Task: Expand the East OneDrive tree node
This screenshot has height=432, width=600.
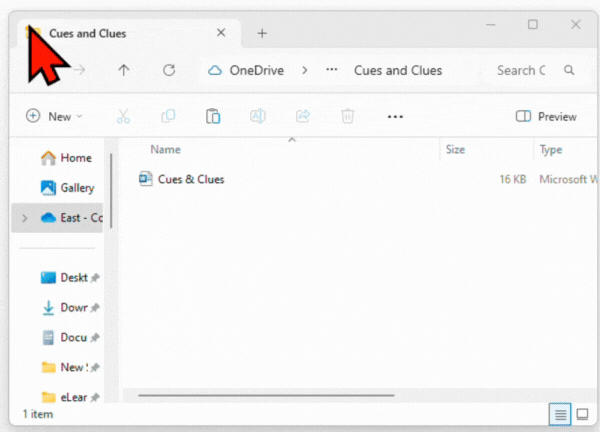Action: pos(24,218)
